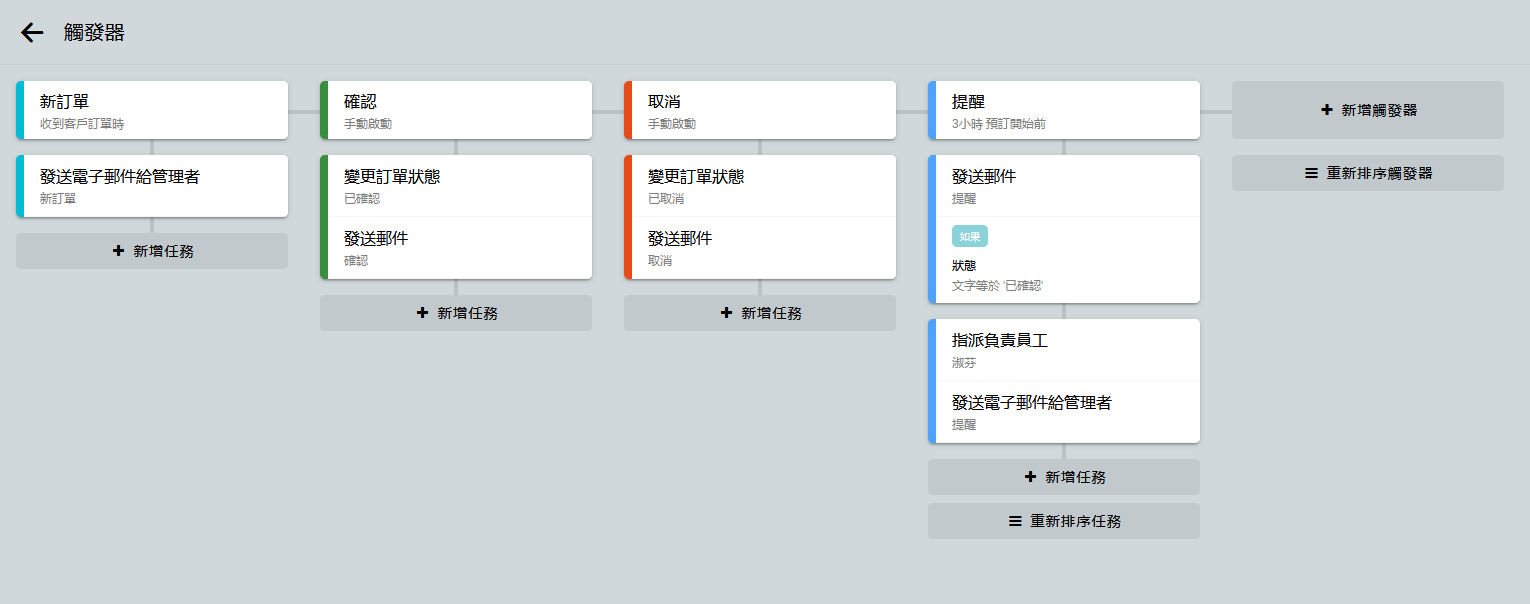Click the reorder icon beside 重新排序任務
The height and width of the screenshot is (604, 1530).
1015,521
